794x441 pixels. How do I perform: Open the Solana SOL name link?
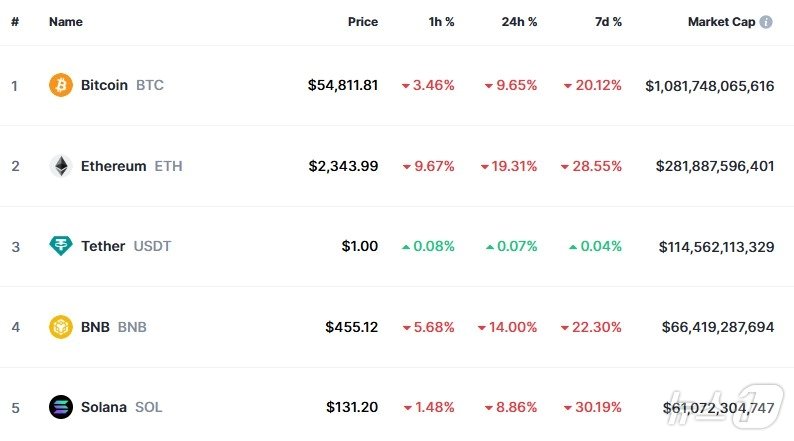pyautogui.click(x=122, y=407)
